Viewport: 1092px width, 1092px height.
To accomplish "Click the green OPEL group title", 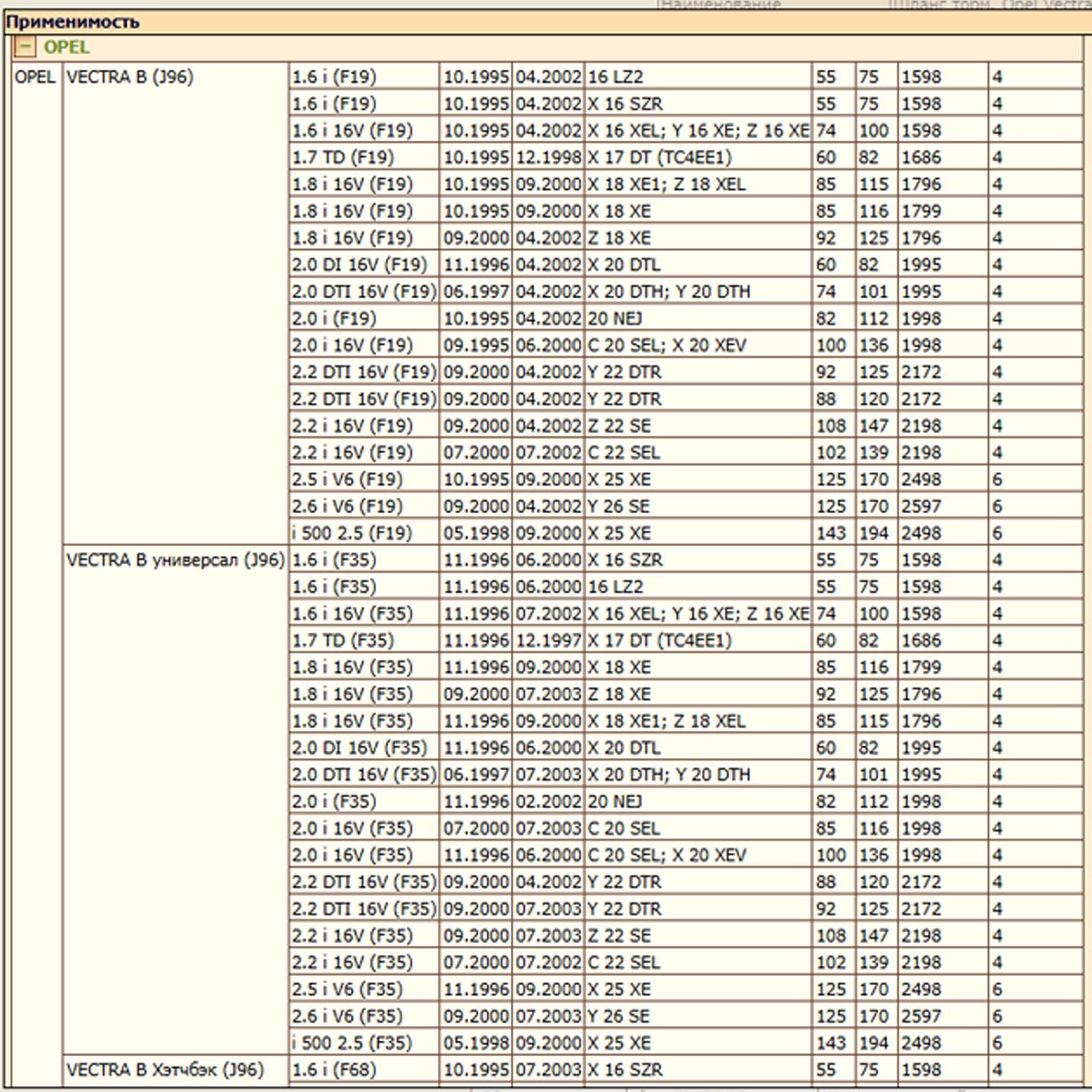I will (x=66, y=47).
